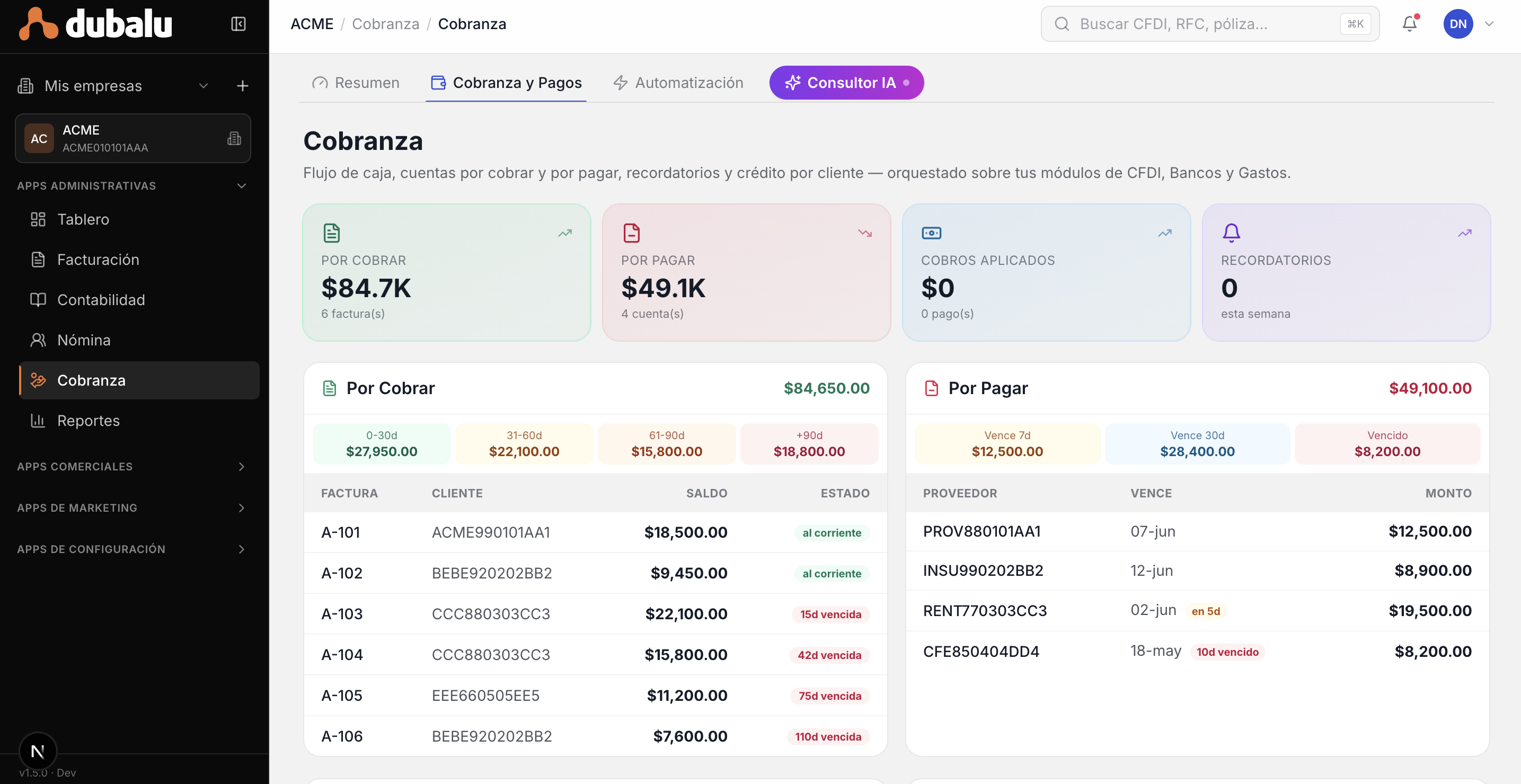1521x784 pixels.
Task: Open the Mis empresas dropdown
Action: pos(203,86)
